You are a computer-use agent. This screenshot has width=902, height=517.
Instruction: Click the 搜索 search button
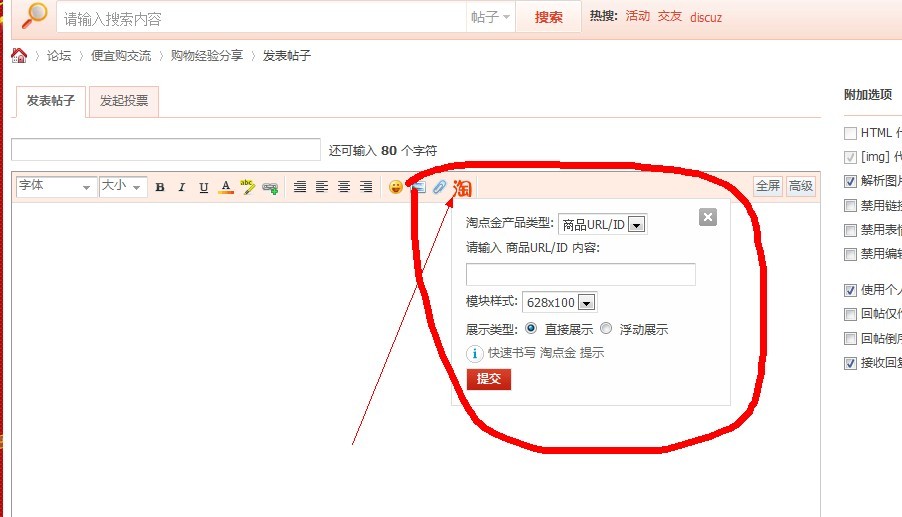[548, 17]
